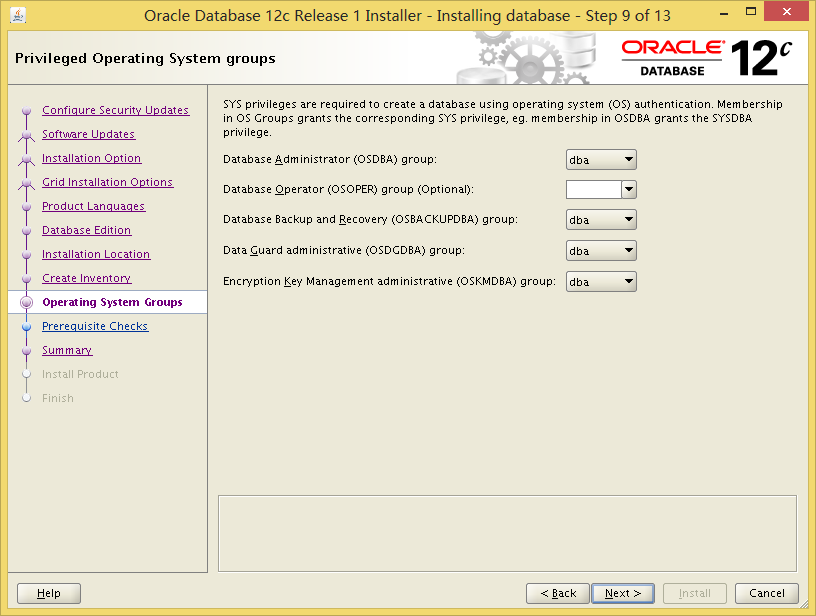Click inside the OSOPER group text field

click(x=593, y=189)
